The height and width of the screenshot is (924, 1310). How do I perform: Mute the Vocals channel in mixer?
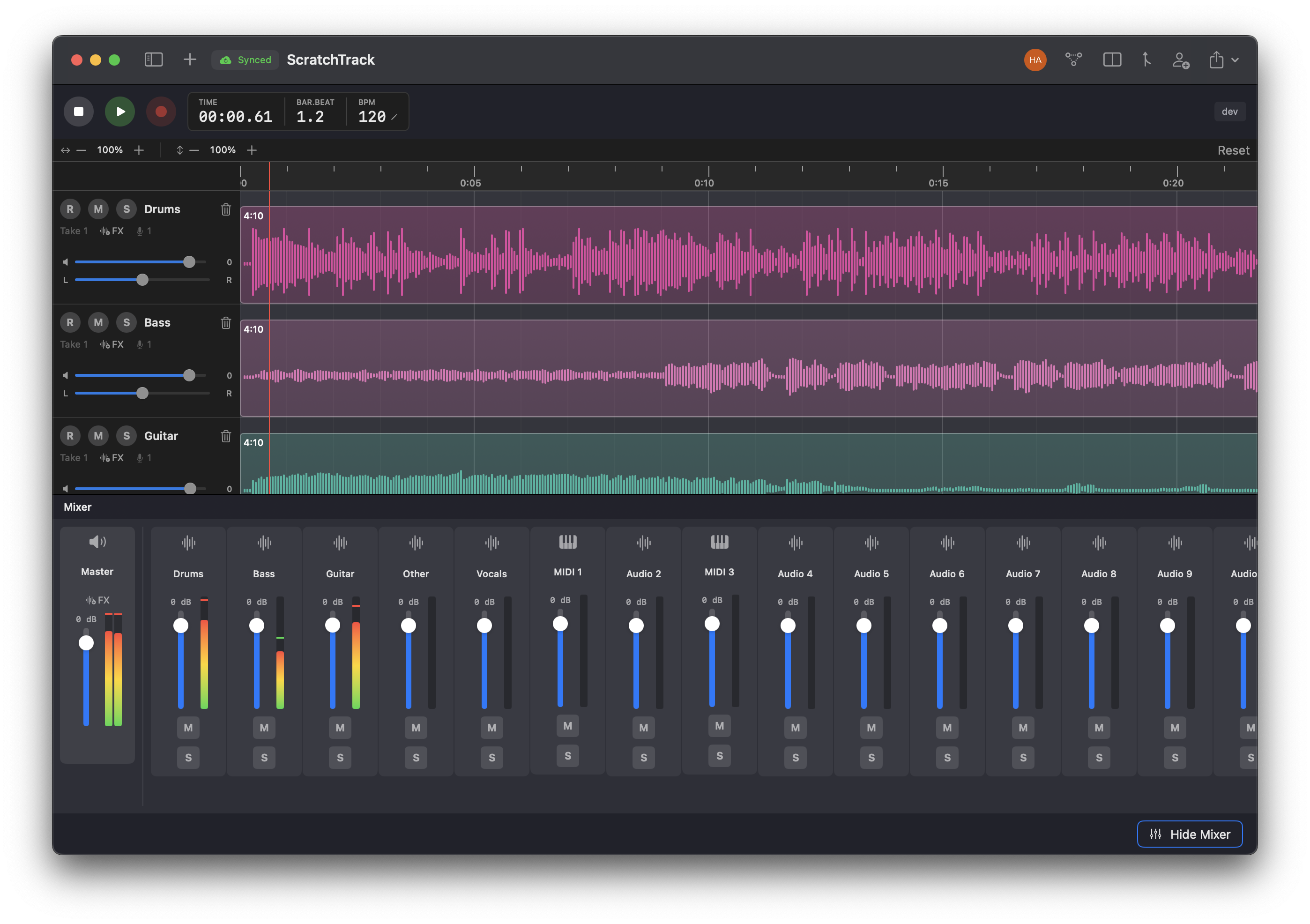pos(491,728)
